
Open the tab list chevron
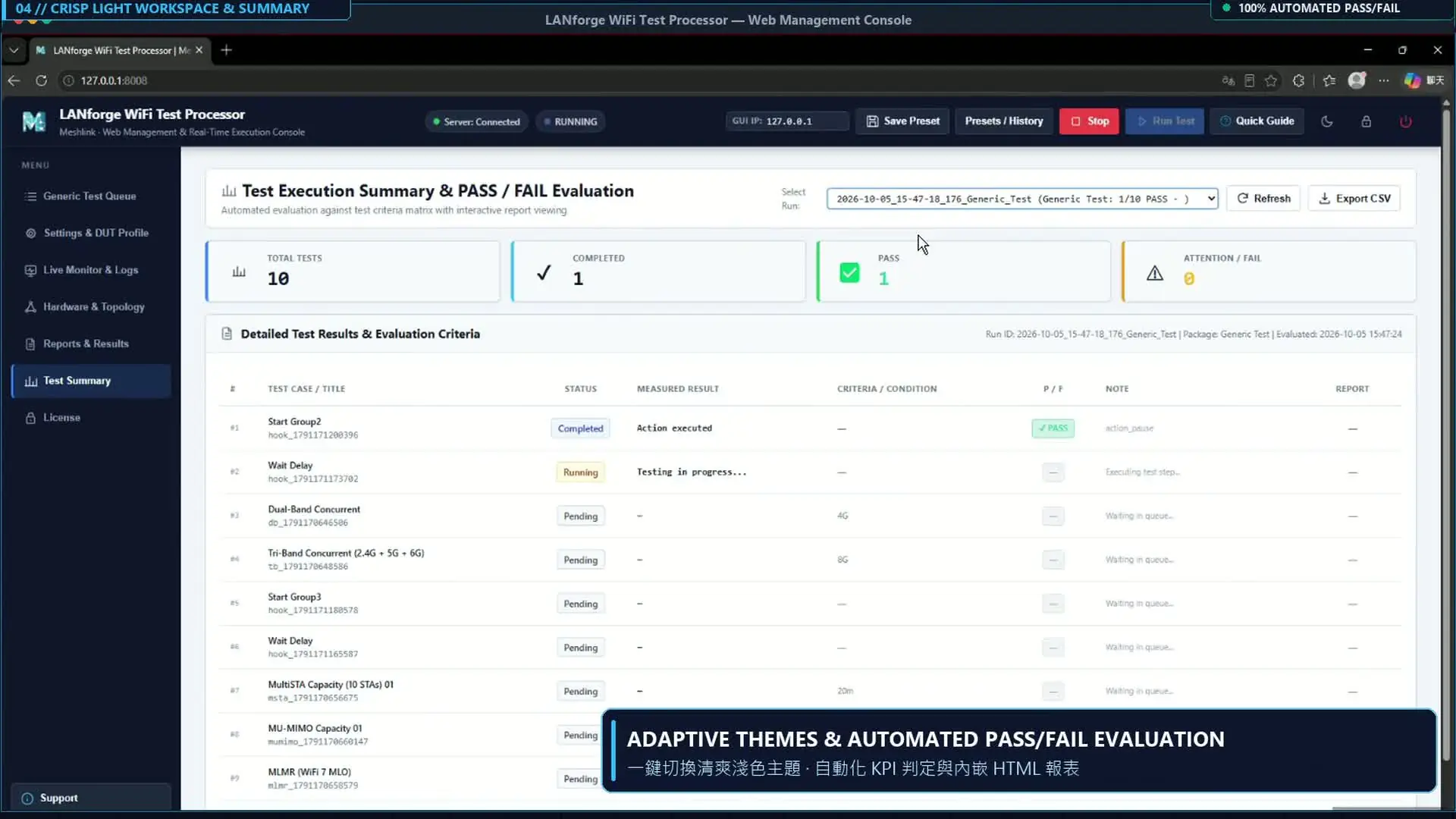[14, 50]
